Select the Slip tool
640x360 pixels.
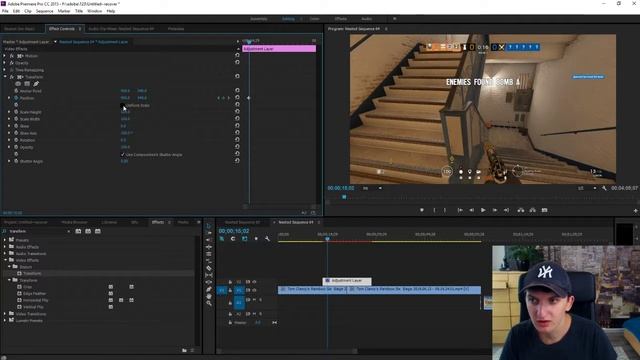[x=209, y=275]
